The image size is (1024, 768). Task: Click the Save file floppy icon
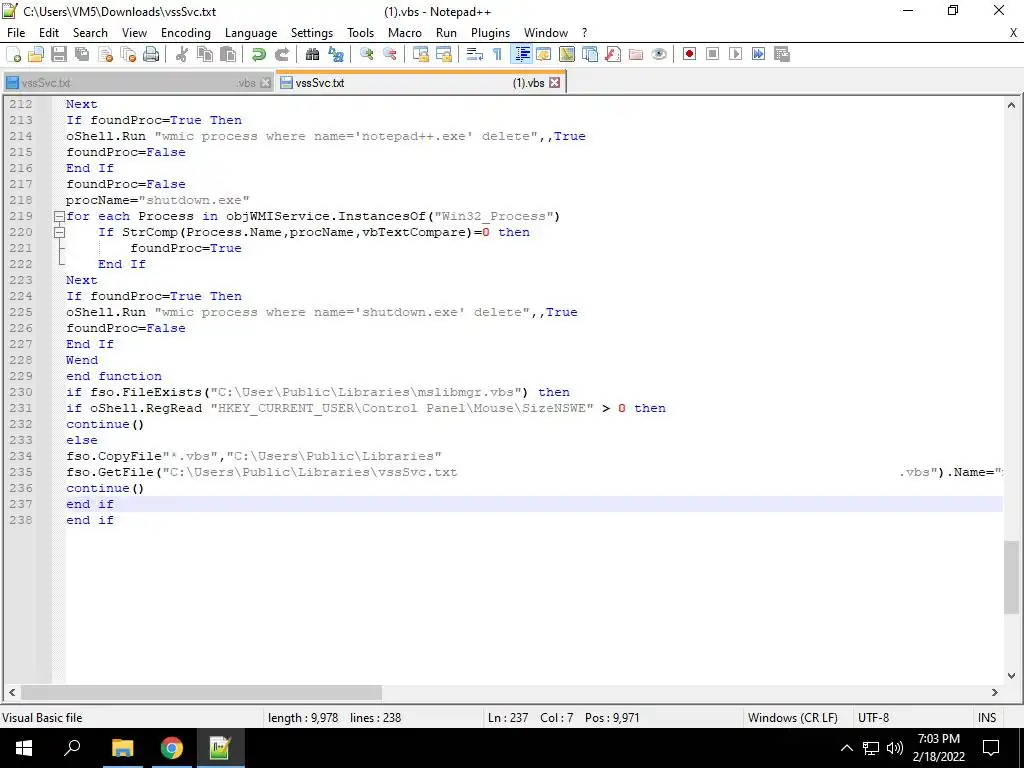(x=59, y=54)
